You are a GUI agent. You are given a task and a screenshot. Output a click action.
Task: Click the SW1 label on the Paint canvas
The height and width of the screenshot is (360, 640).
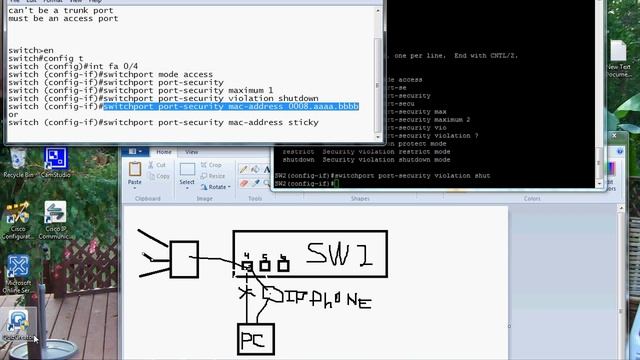[x=339, y=254]
